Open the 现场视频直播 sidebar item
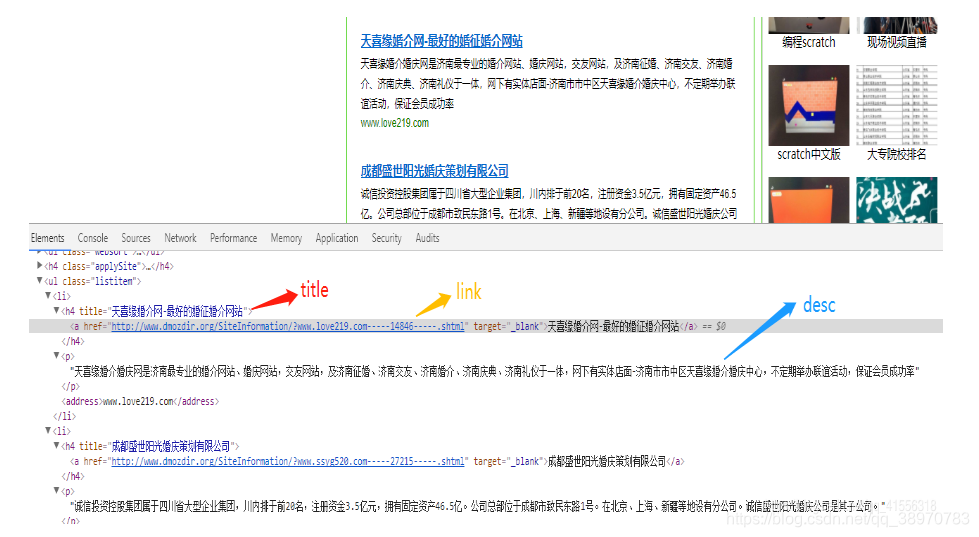The height and width of the screenshot is (537, 979). tap(897, 42)
